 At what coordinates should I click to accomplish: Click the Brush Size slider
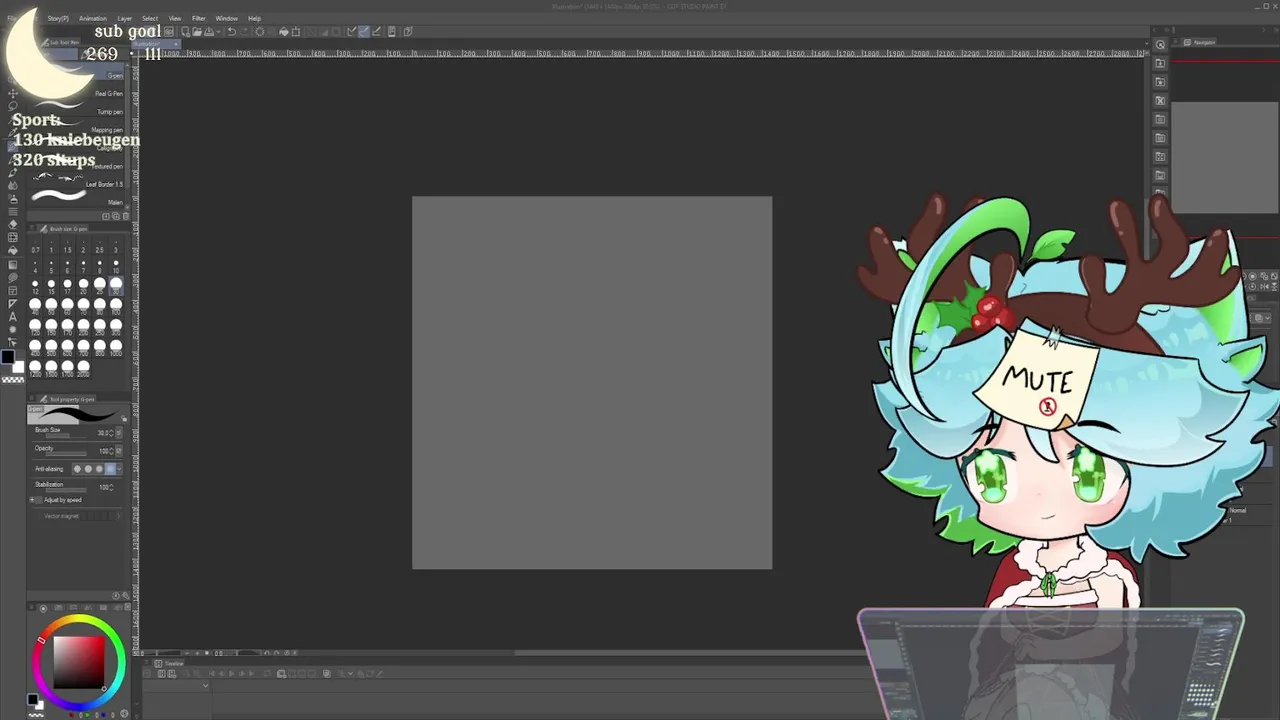[x=65, y=436]
